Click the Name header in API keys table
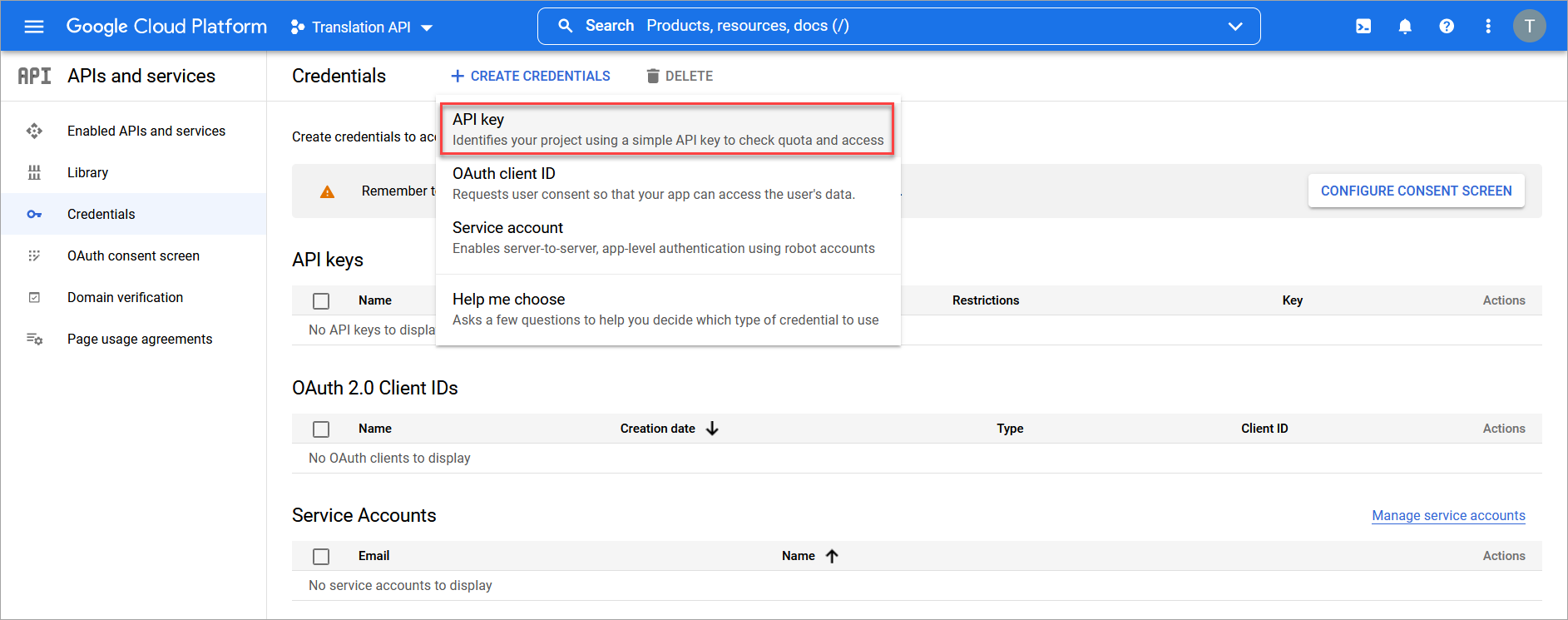 (x=375, y=300)
